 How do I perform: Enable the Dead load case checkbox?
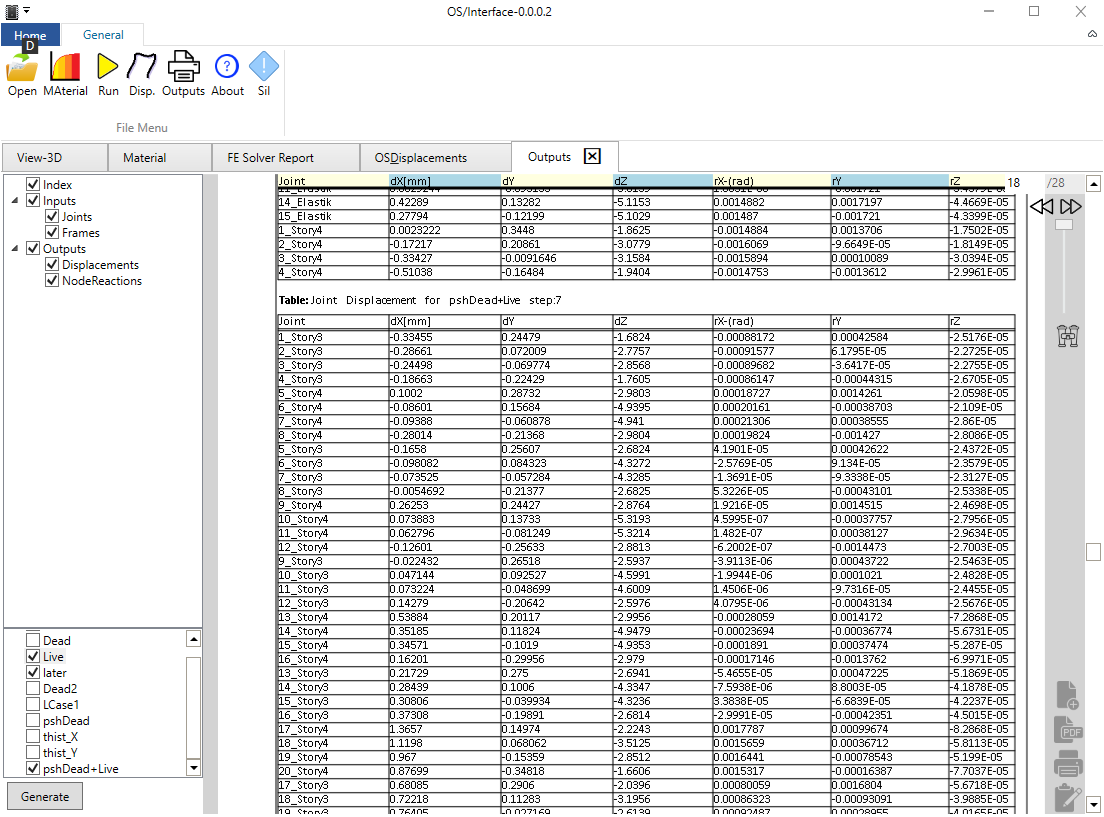(32, 640)
